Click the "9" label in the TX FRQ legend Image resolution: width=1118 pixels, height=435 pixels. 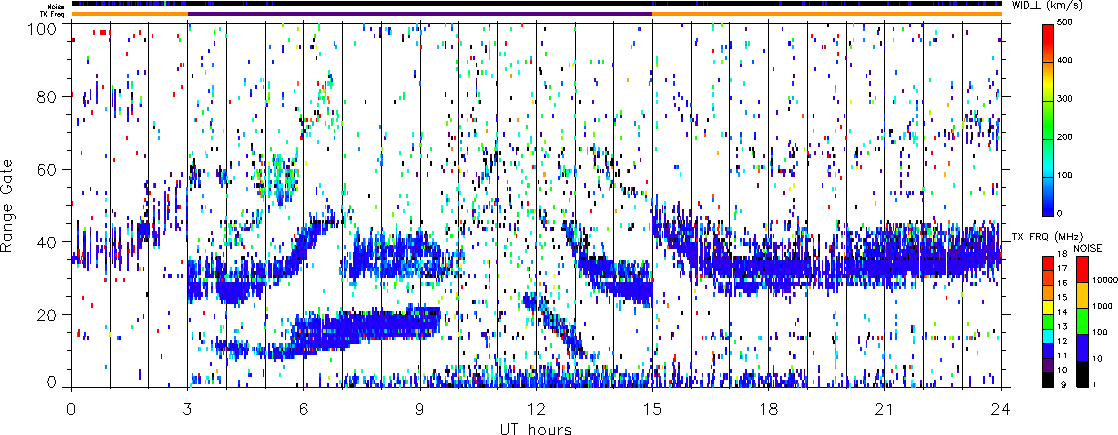point(1063,385)
